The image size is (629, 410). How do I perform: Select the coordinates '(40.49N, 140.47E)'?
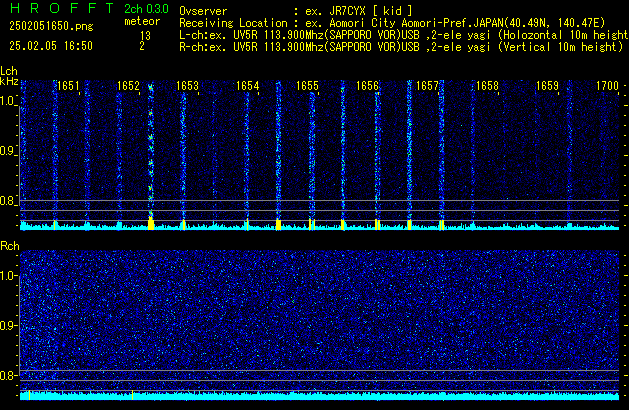click(554, 23)
